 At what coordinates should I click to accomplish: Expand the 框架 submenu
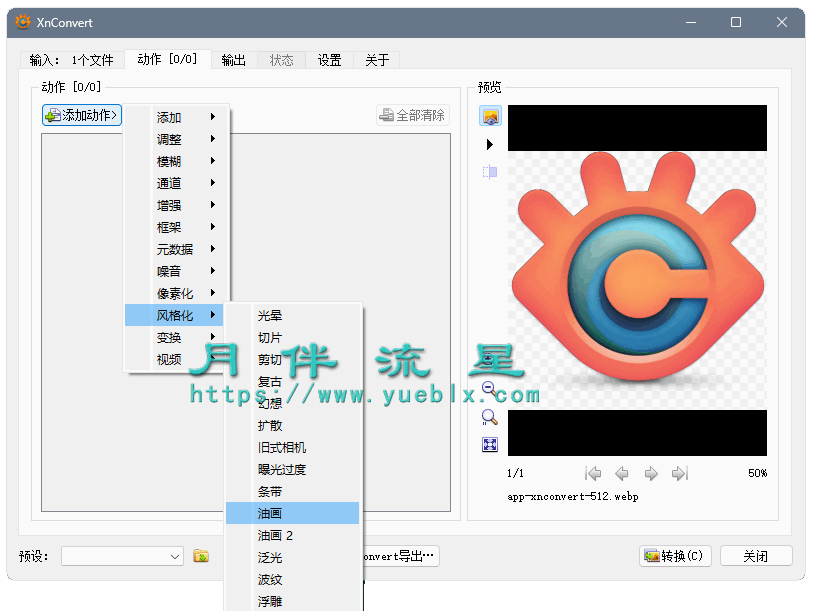[176, 227]
